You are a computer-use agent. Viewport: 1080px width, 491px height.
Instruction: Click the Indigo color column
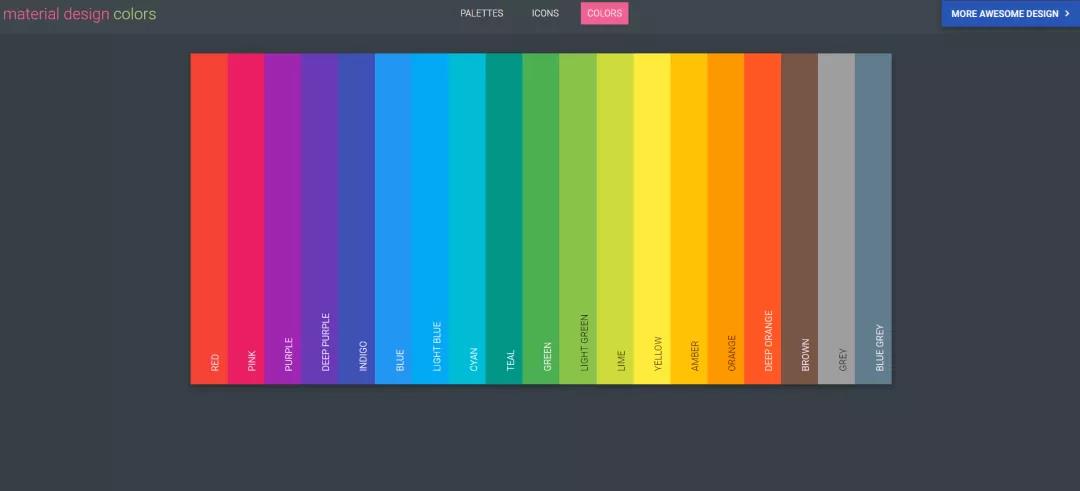[x=357, y=218]
